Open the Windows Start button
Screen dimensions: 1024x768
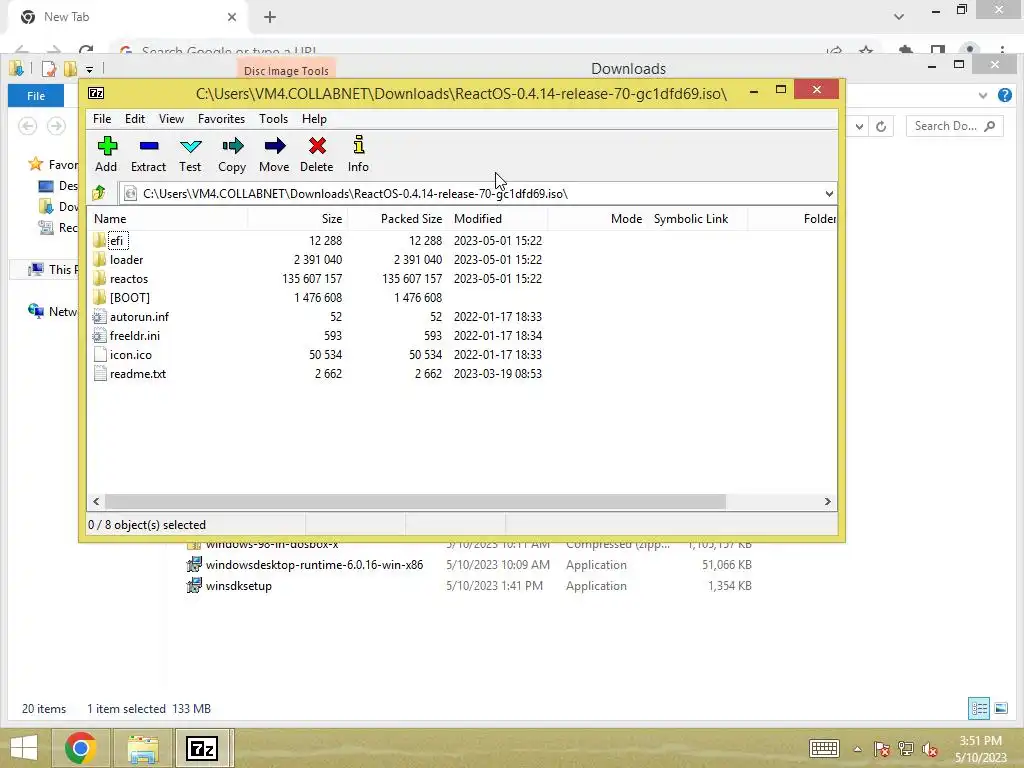(24, 748)
